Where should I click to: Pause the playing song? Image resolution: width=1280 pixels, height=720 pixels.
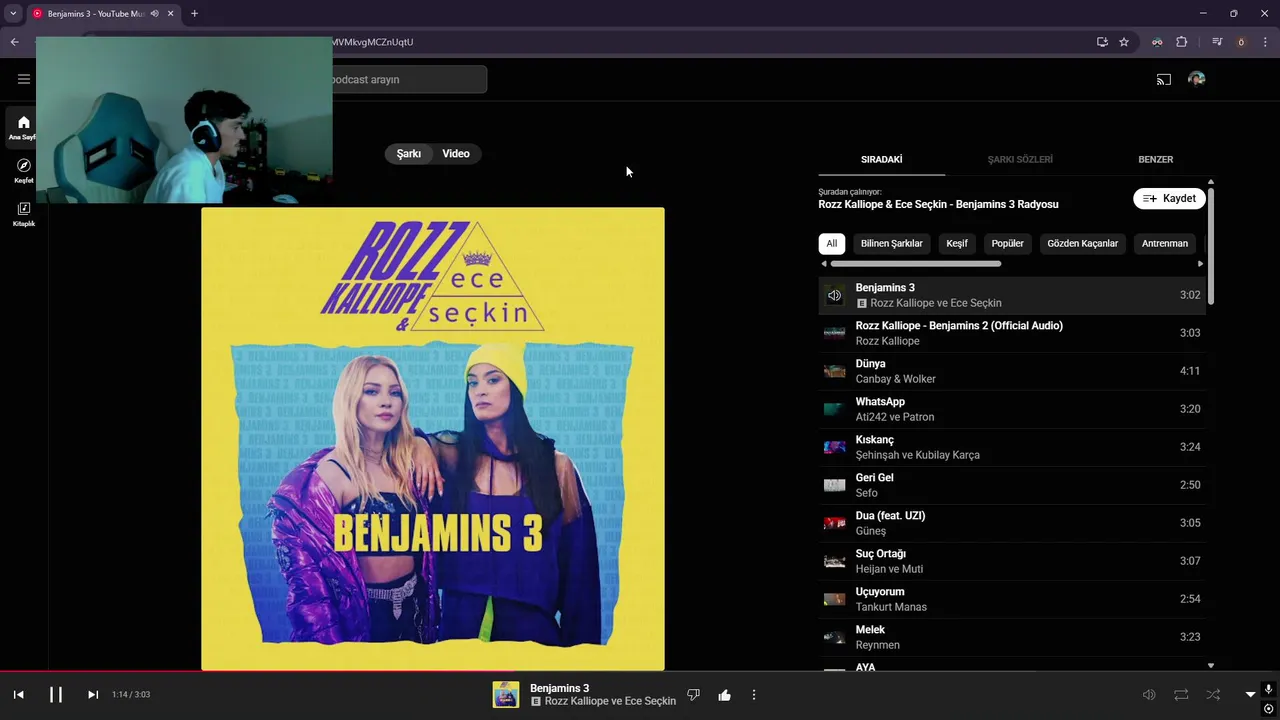pos(56,694)
